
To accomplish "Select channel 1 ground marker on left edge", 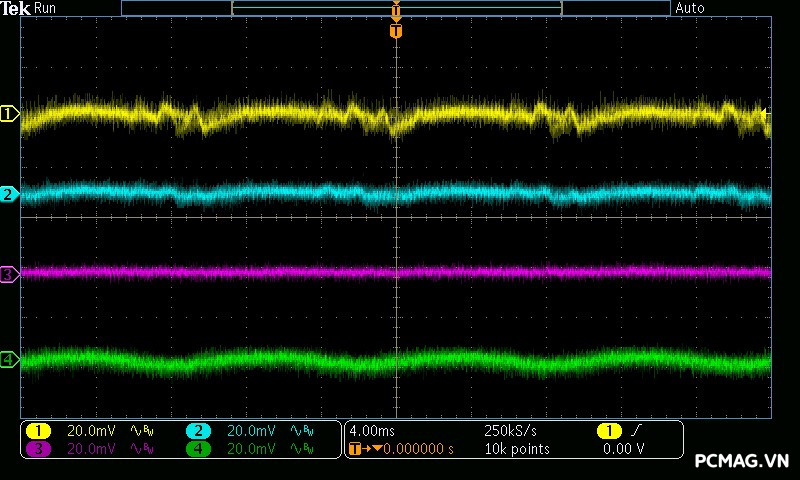I will point(9,114).
